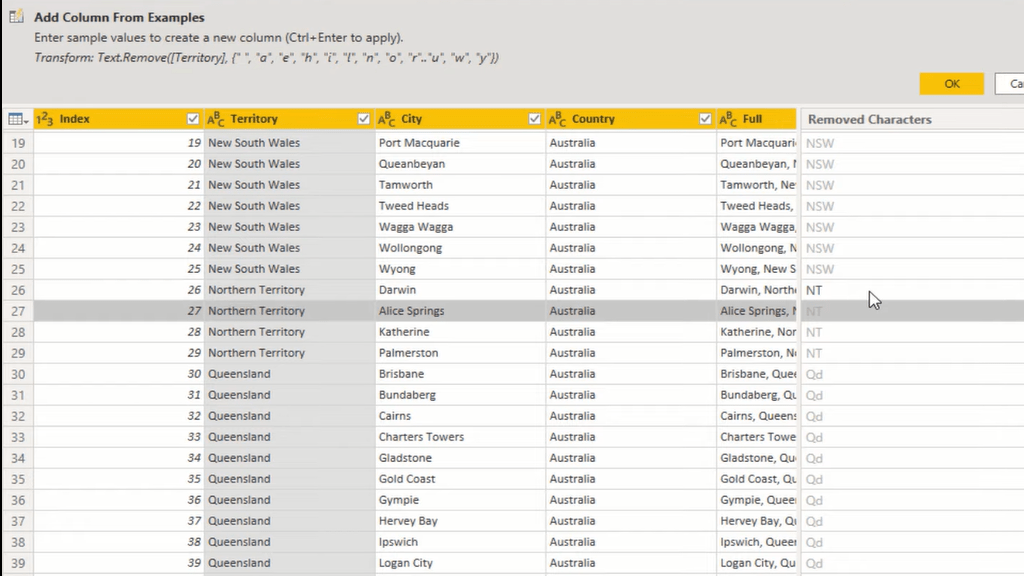
Task: Select the City column header
Action: (x=460, y=119)
